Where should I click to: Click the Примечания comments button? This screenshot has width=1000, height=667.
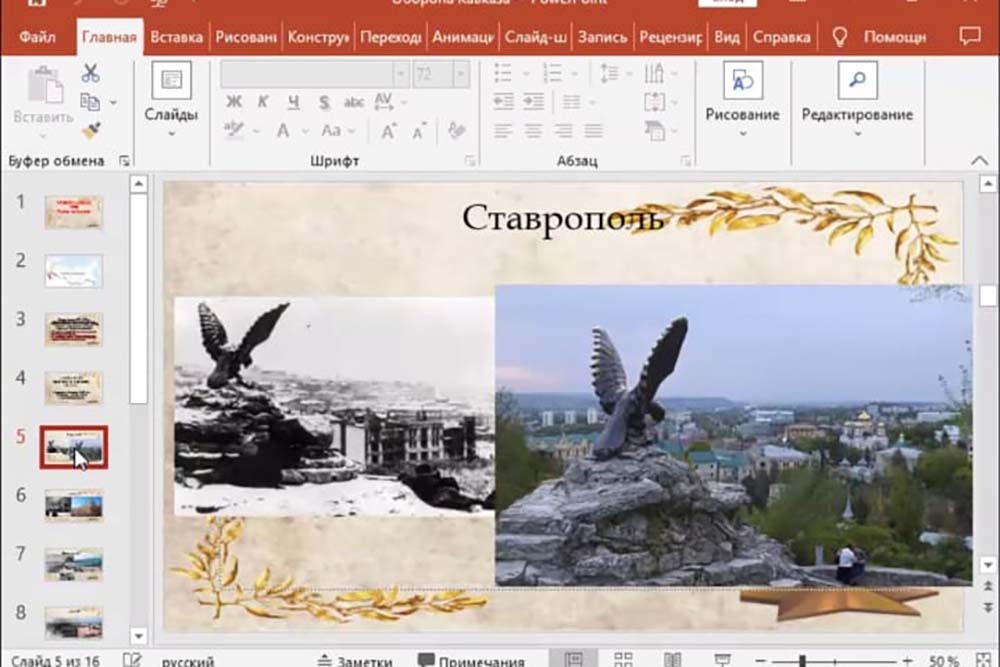point(471,661)
